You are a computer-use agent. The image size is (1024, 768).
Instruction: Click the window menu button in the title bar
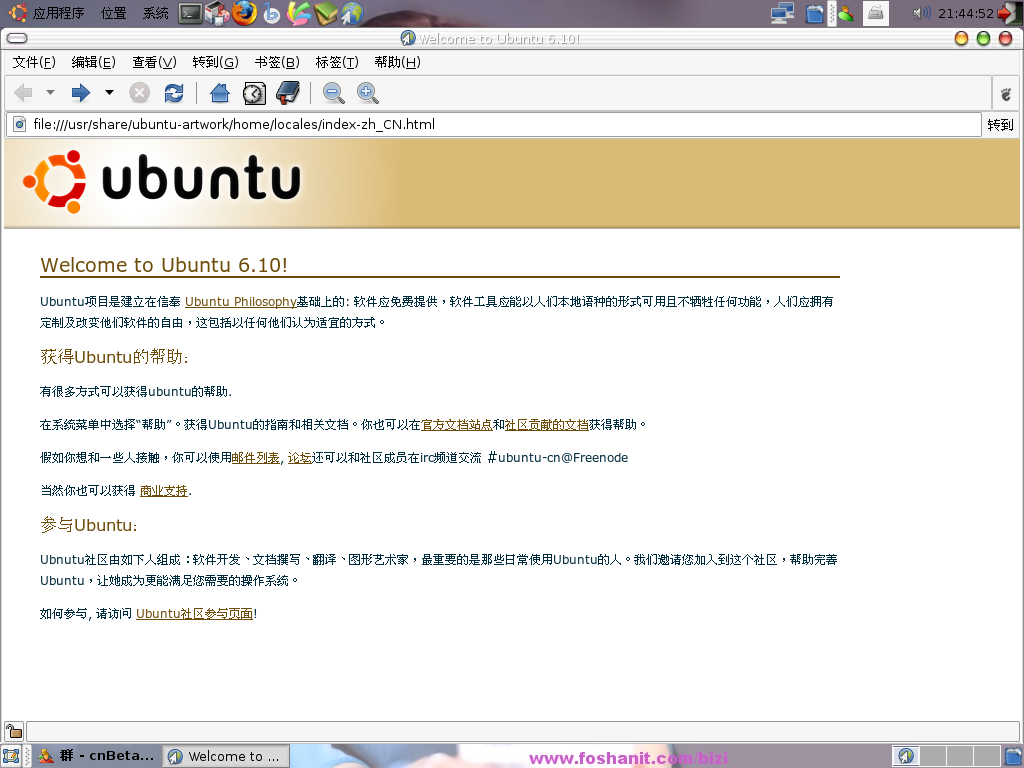point(17,39)
